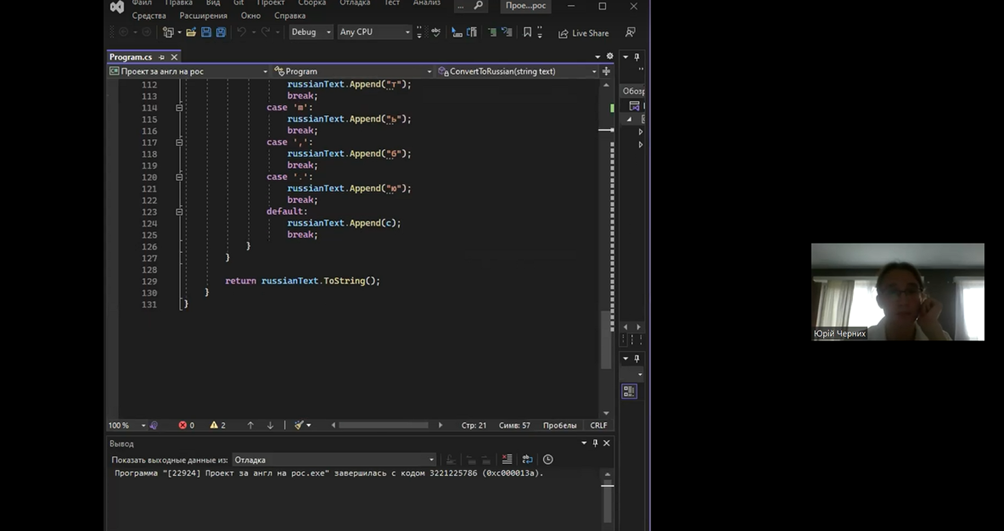The image size is (1004, 531).
Task: Pin the Program.cs tab
Action: tap(161, 57)
